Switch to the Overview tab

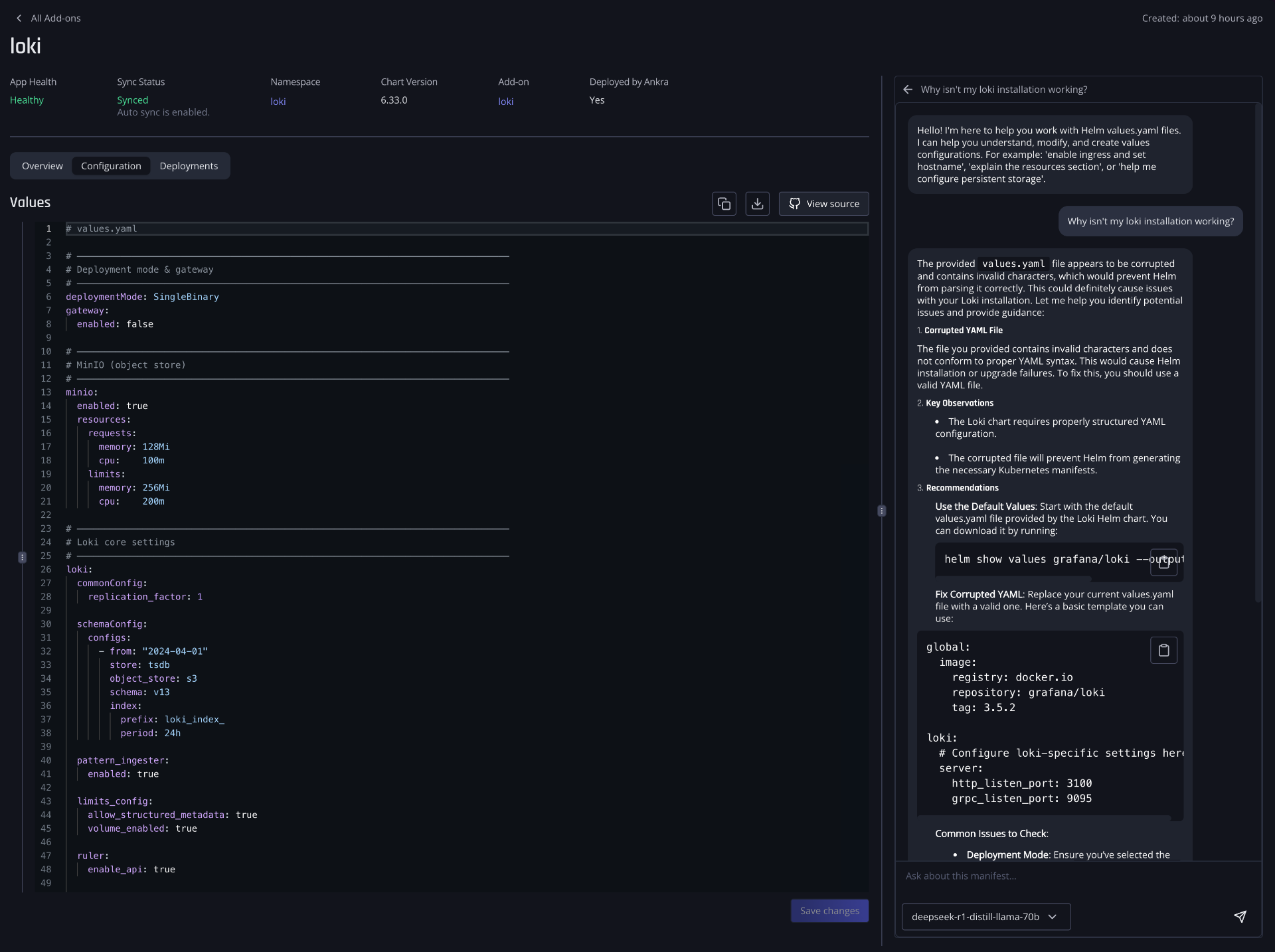42,166
